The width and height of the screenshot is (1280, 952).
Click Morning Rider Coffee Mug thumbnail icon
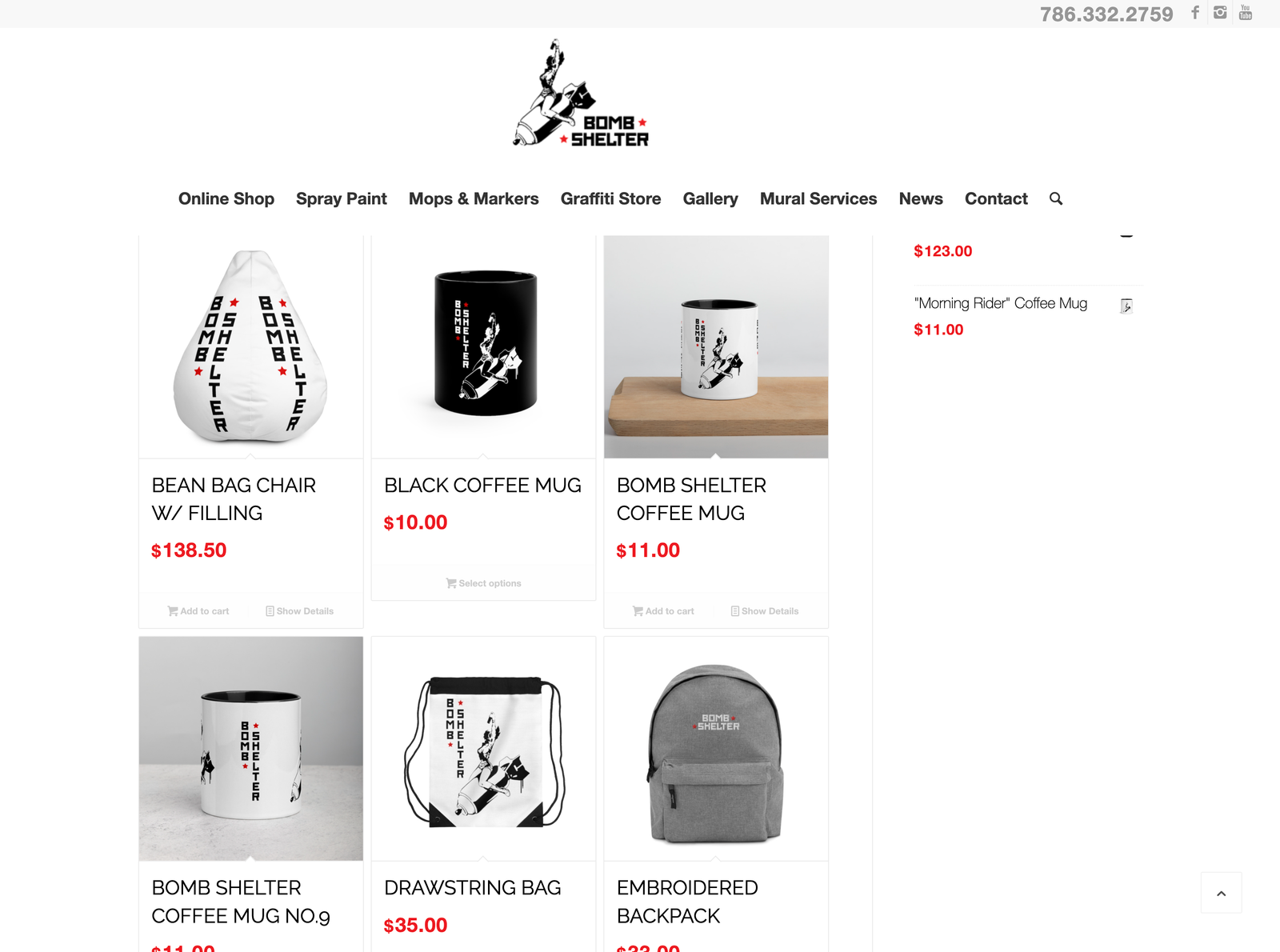pos(1126,306)
